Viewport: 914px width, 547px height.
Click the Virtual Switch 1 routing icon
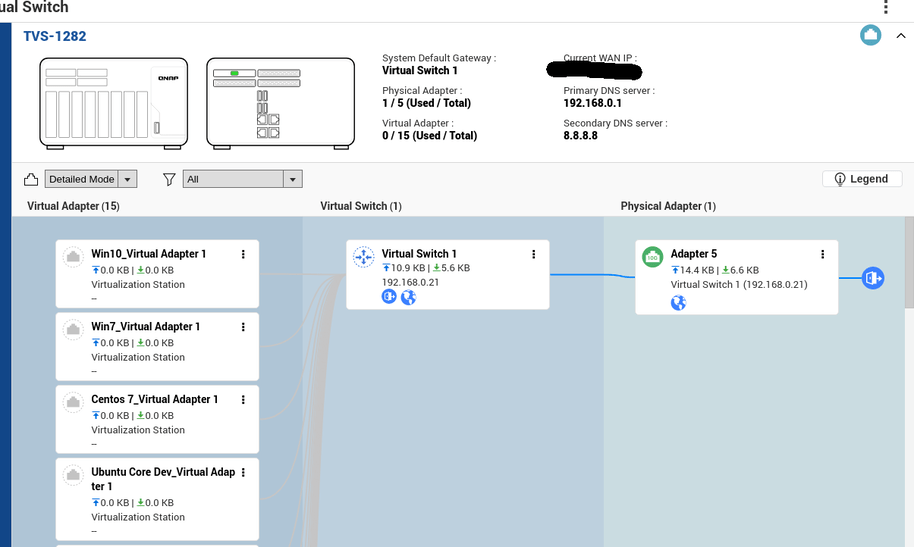364,257
